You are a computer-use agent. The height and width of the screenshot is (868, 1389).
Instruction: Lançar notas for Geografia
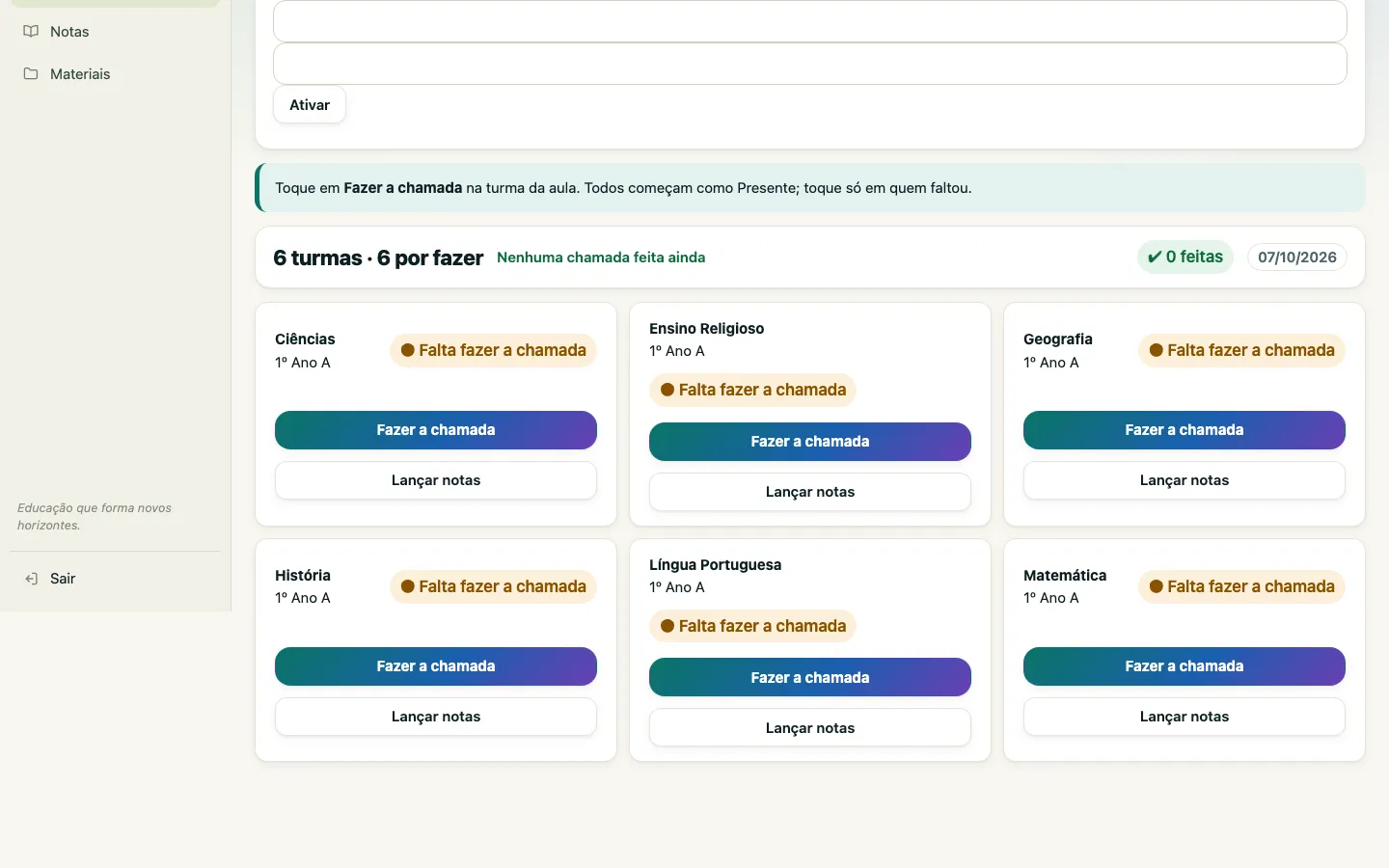coord(1185,480)
